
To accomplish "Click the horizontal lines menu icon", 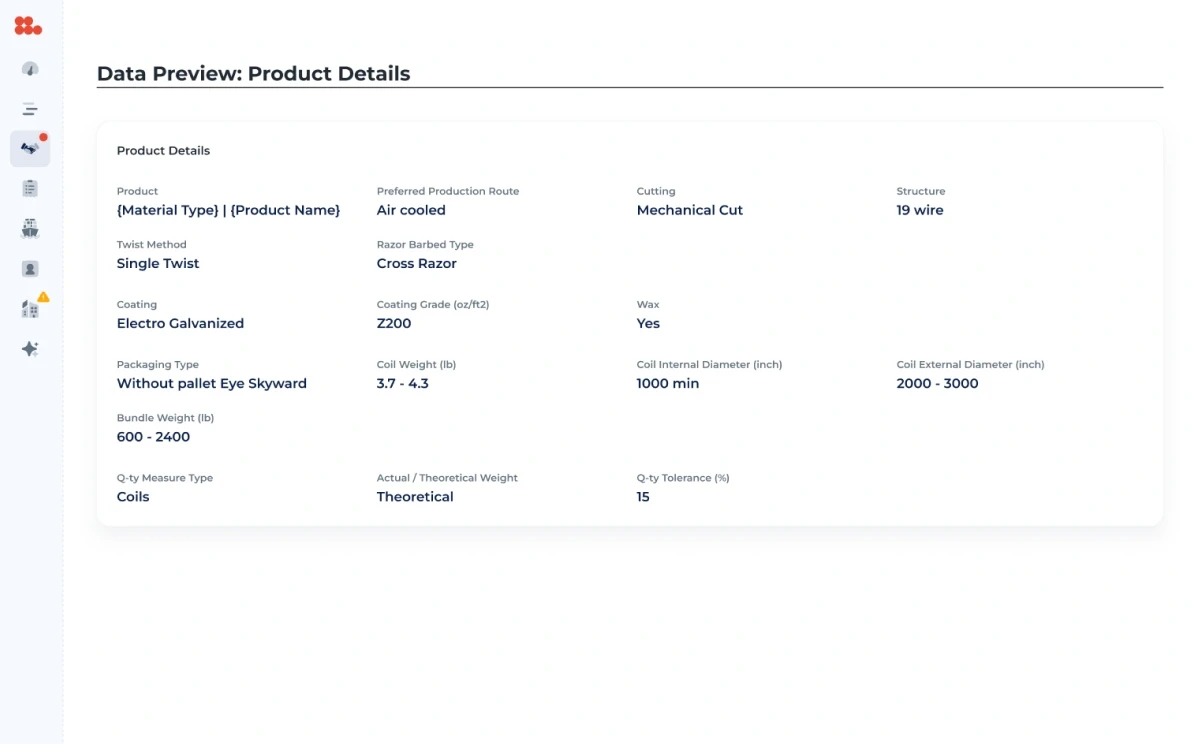I will coord(30,109).
